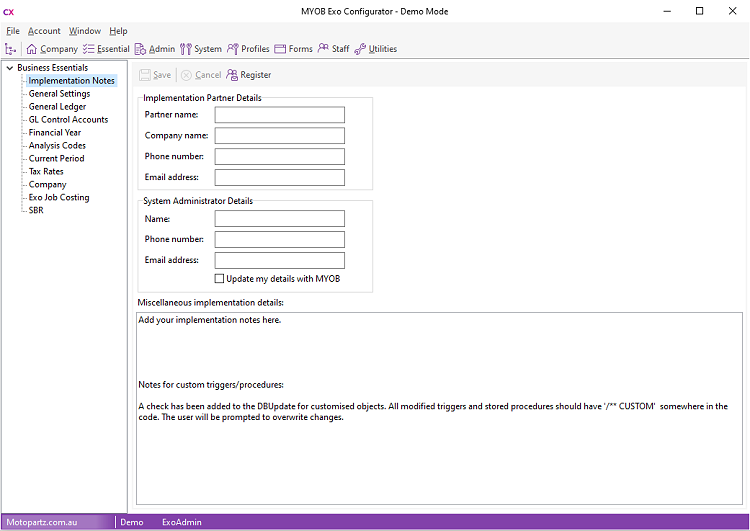Open the System tools icon
Image resolution: width=750 pixels, height=531 pixels.
tap(186, 49)
